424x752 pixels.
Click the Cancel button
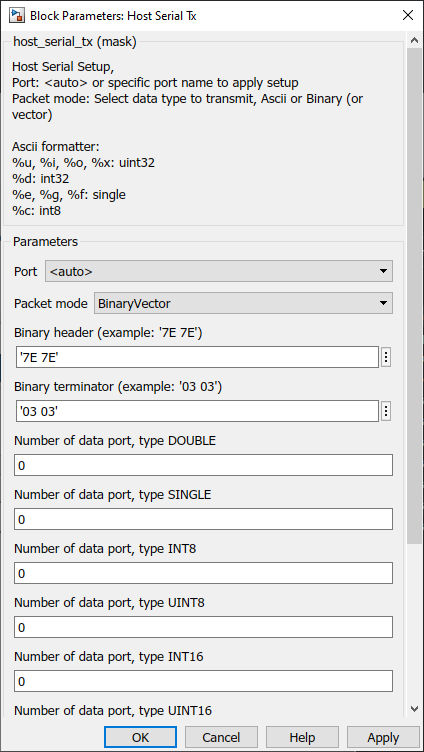(x=221, y=738)
